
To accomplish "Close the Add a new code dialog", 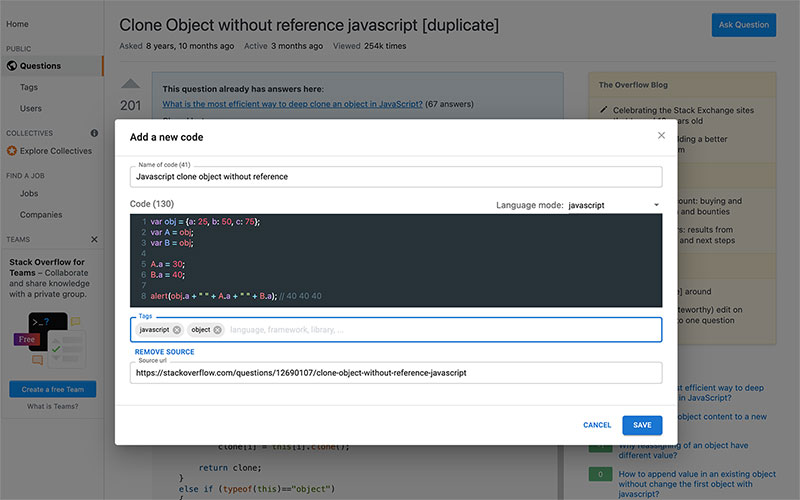I will click(661, 135).
